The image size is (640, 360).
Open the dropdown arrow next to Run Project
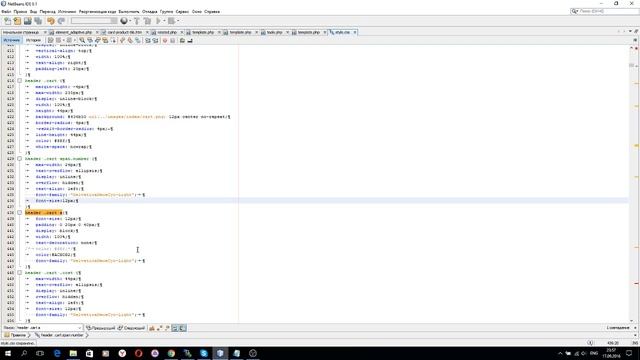164,21
